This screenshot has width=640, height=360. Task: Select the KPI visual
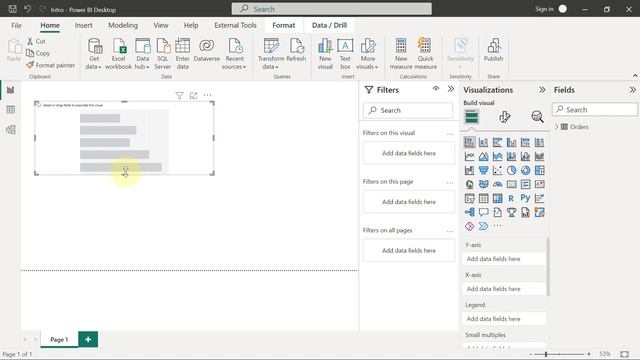point(539,184)
